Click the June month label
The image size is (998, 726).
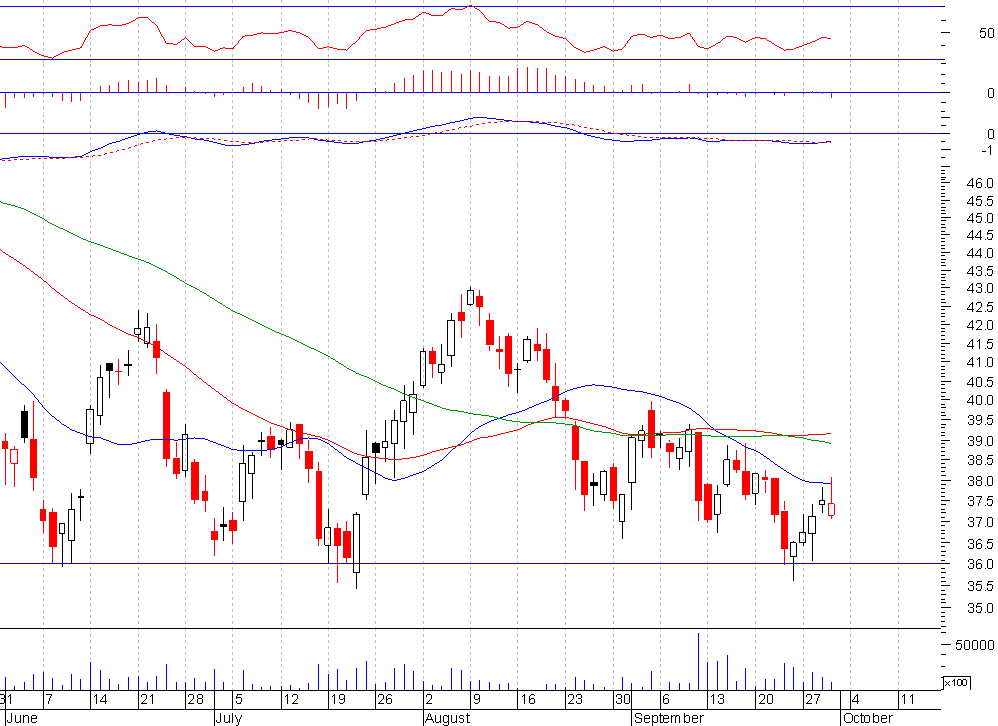[x=20, y=718]
